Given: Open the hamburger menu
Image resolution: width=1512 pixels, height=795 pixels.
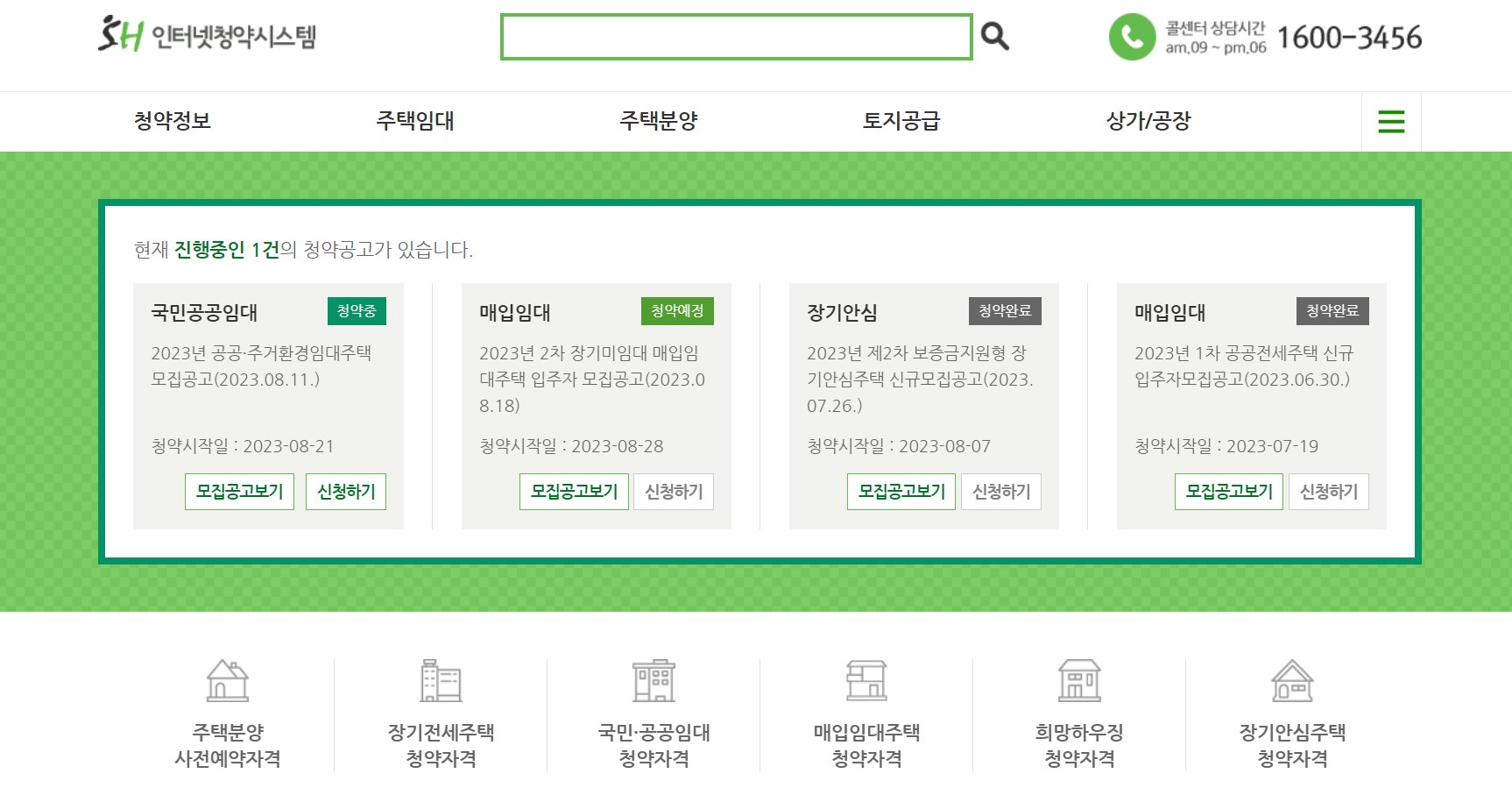Looking at the screenshot, I should (x=1390, y=121).
